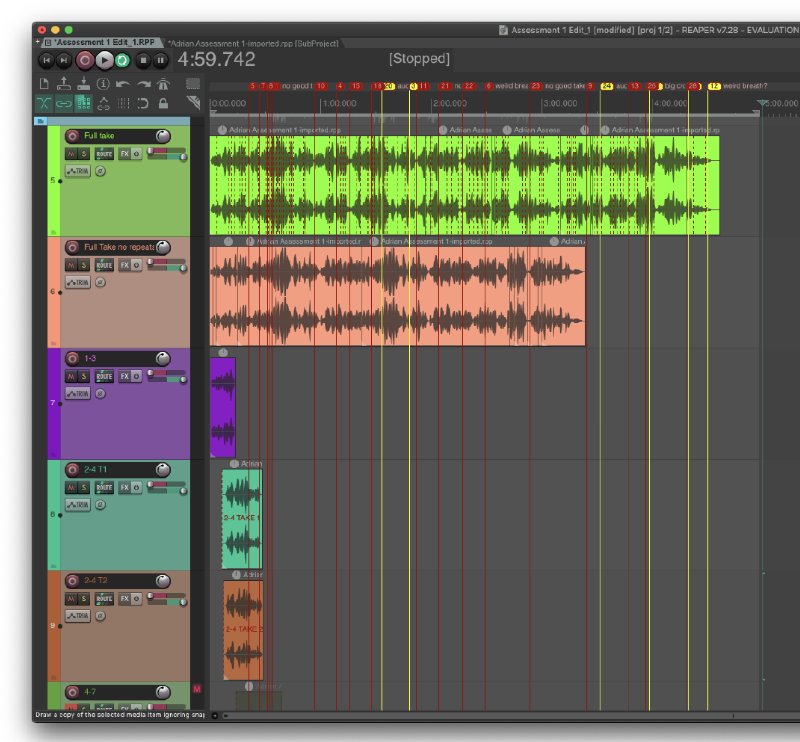This screenshot has height=742, width=800.
Task: Click the Route button on the 2-4 T1 track
Action: click(x=104, y=487)
